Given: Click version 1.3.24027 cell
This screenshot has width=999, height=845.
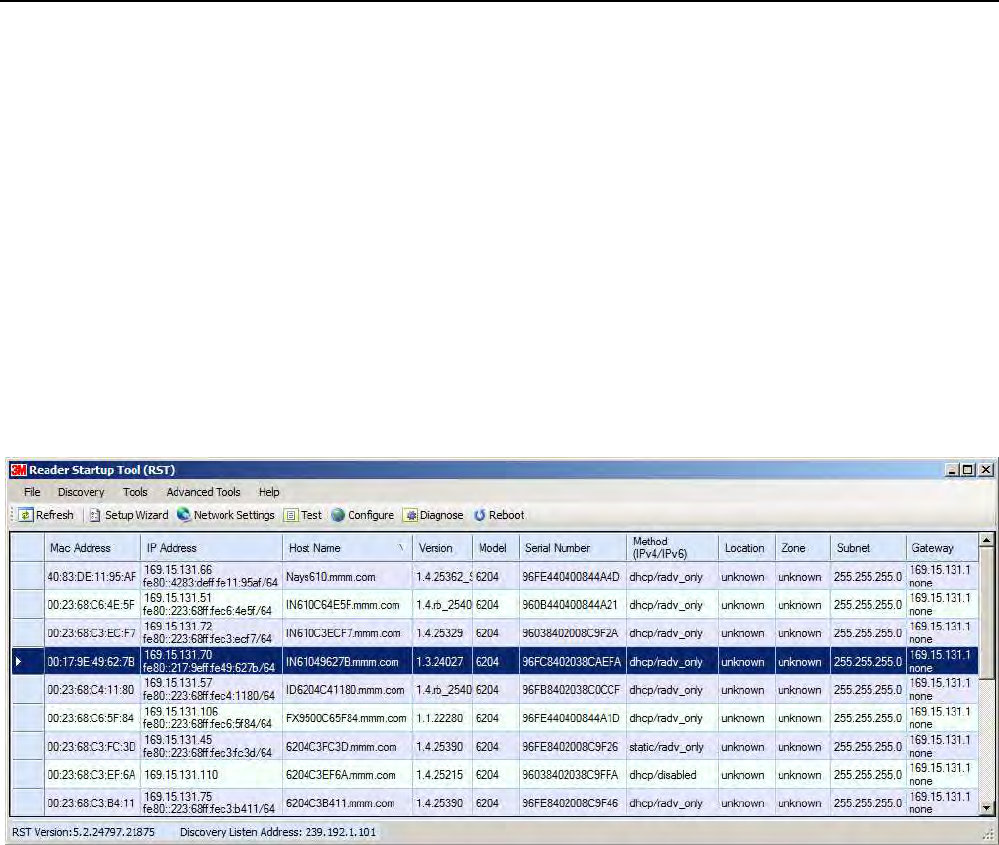Looking at the screenshot, I should point(440,661).
